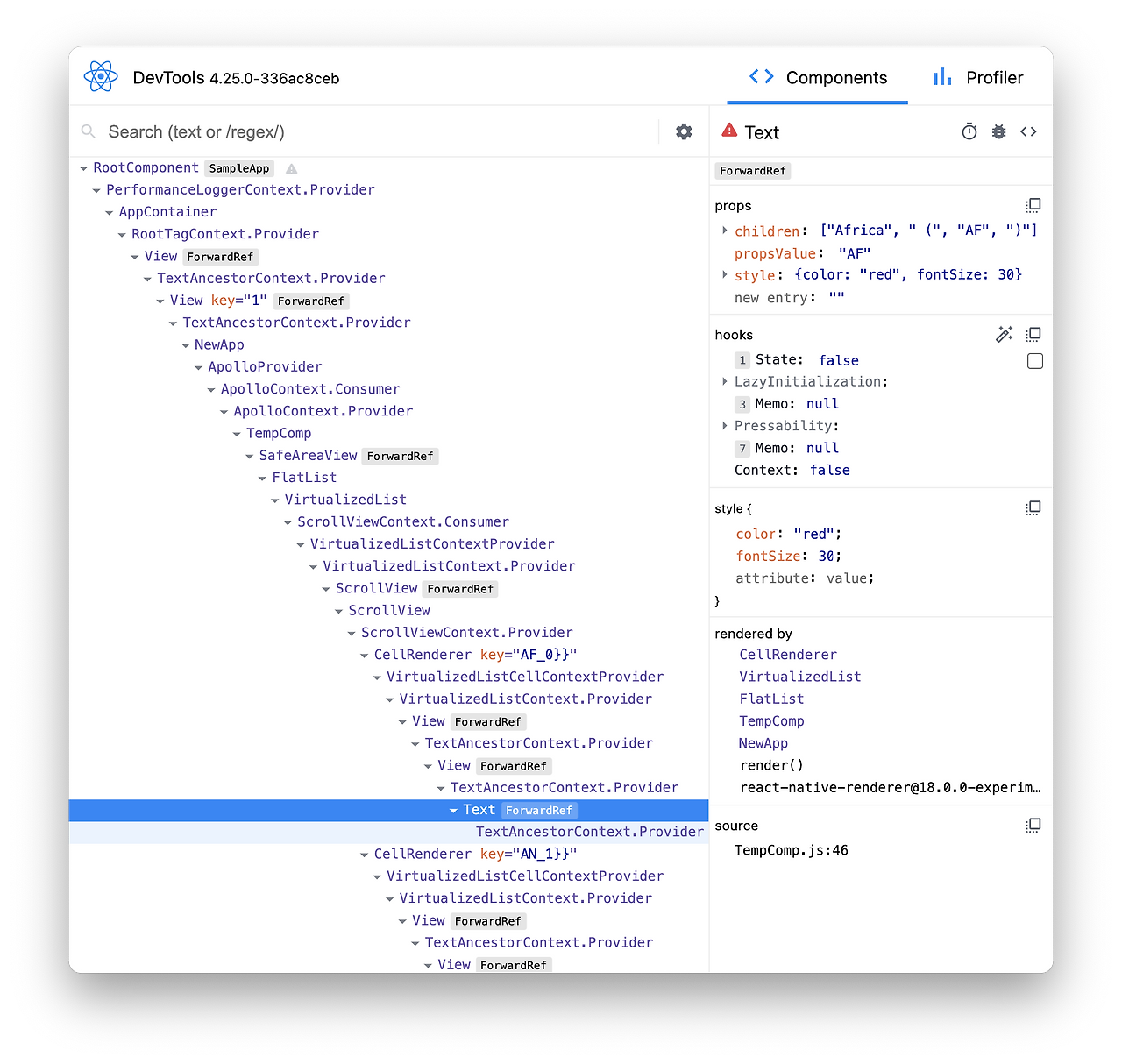The height and width of the screenshot is (1064, 1122).
Task: Copy source info using the copy icon
Action: 1033,825
